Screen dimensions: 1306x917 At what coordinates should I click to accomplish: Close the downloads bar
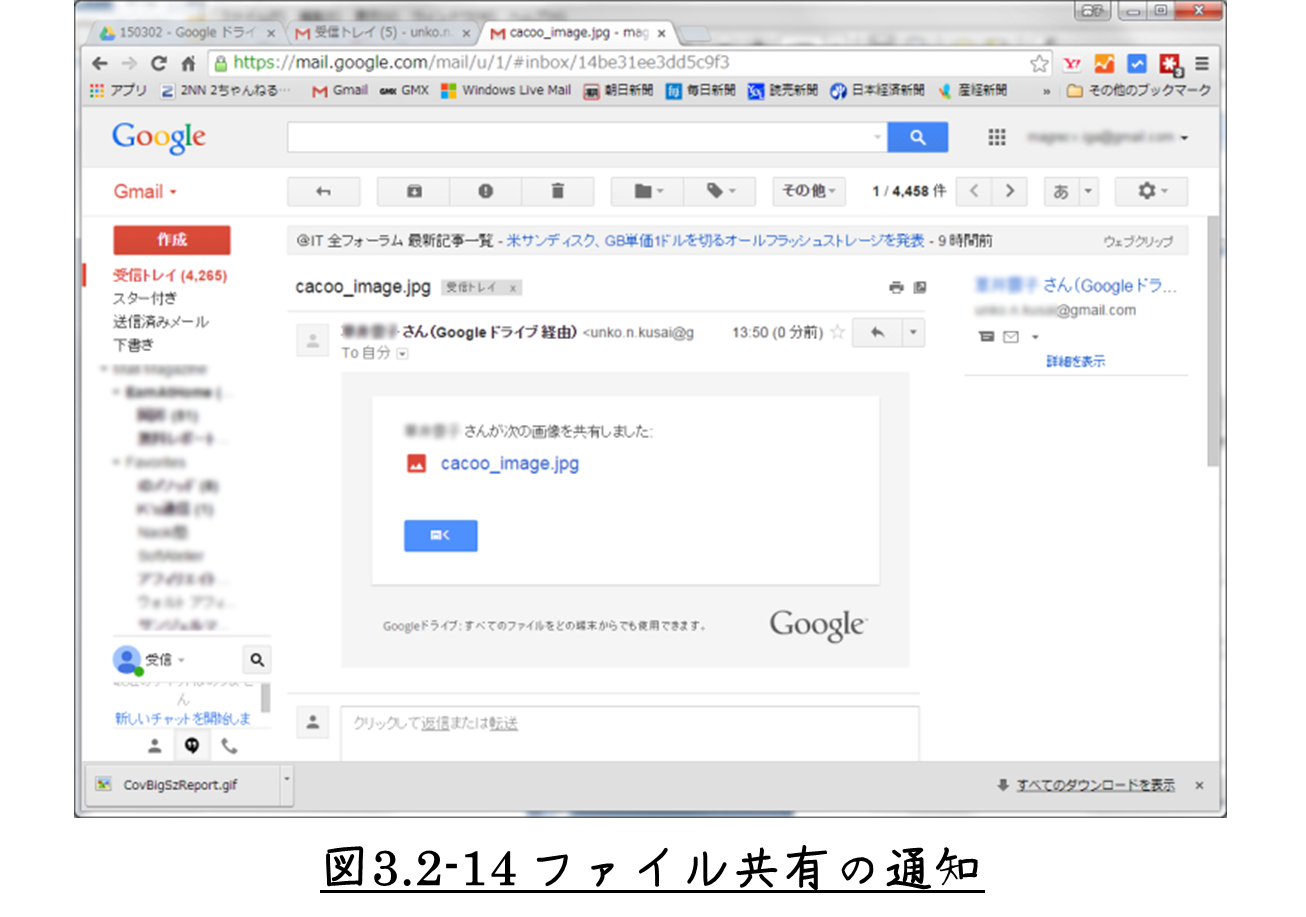point(1199,786)
